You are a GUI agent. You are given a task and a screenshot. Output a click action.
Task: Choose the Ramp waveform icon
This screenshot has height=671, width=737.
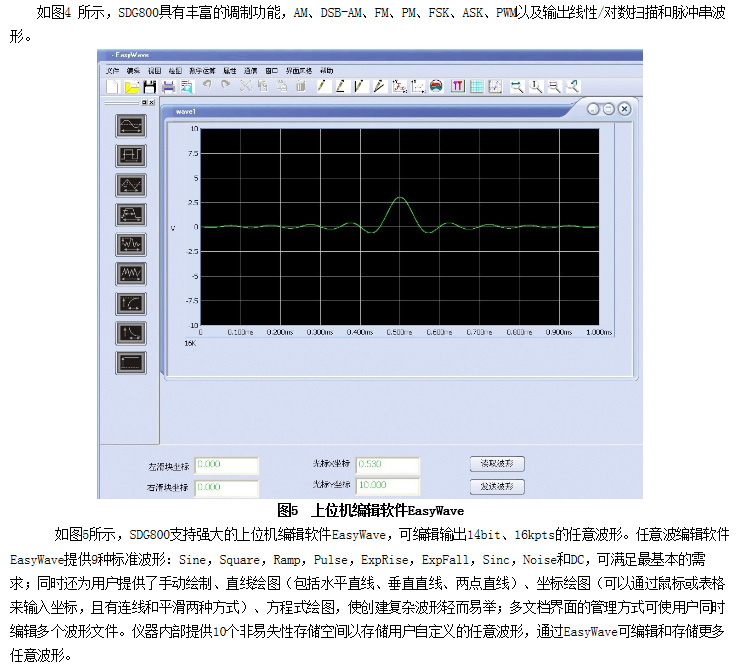click(132, 184)
